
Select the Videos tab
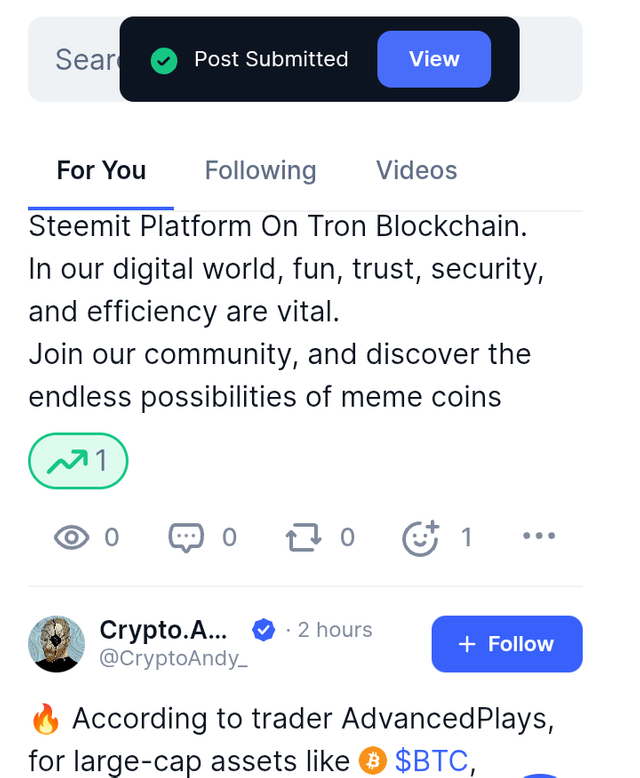click(416, 170)
